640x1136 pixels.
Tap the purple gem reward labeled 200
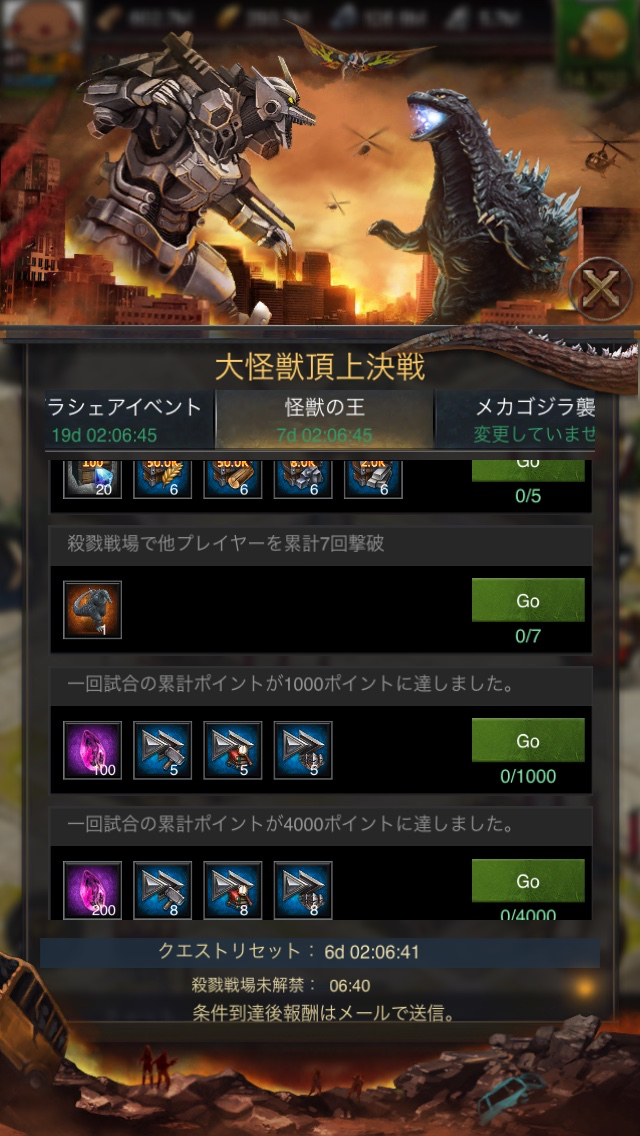tap(92, 890)
